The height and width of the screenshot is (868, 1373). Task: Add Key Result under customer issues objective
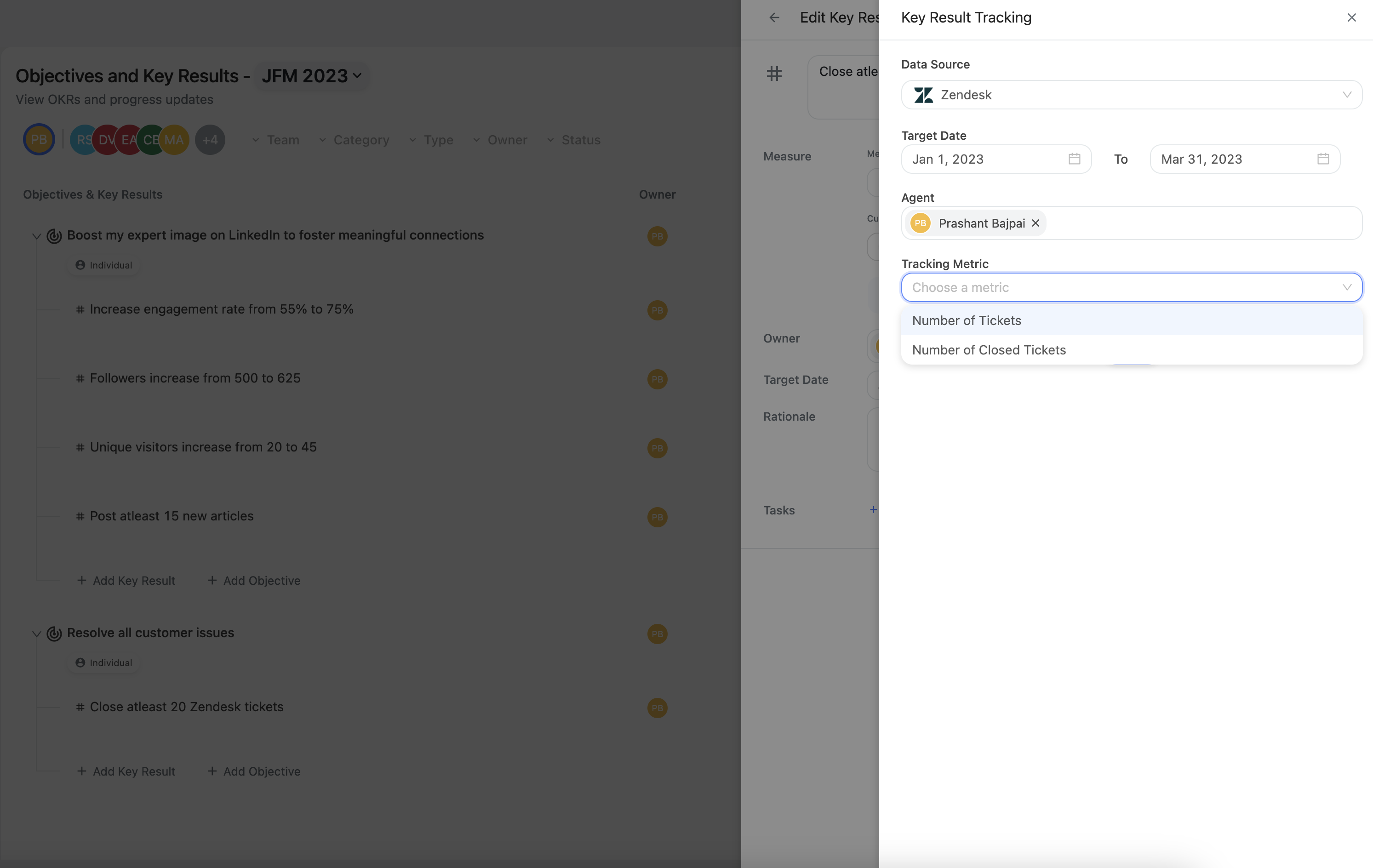(126, 771)
